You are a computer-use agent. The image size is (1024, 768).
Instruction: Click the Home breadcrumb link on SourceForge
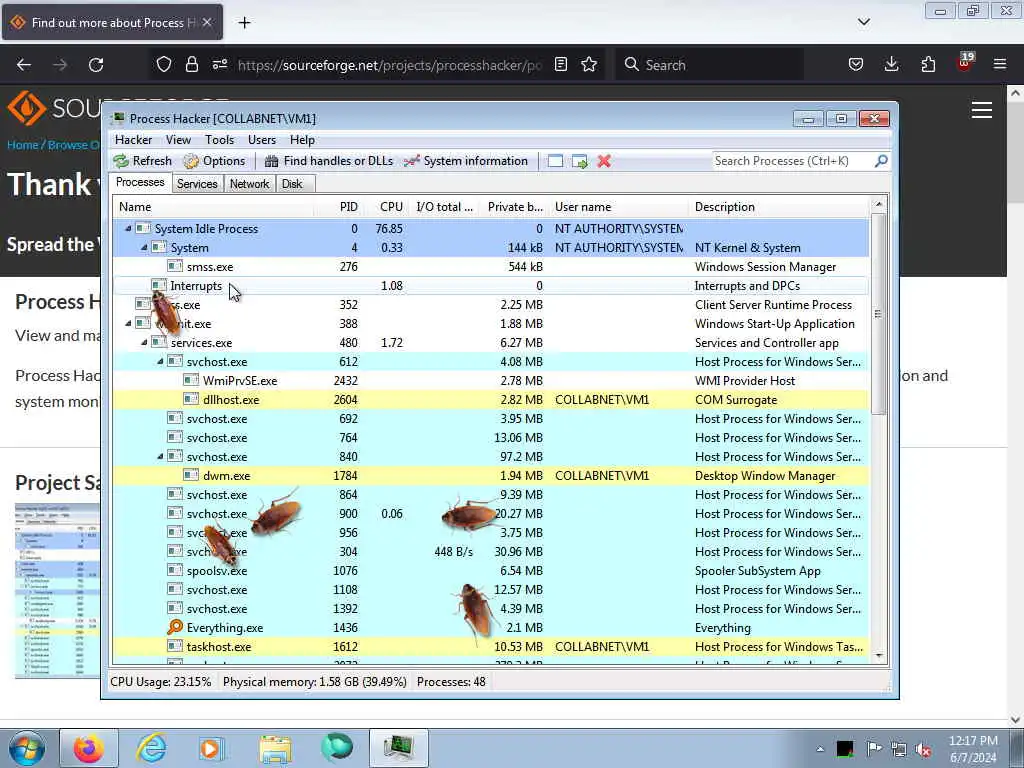click(22, 145)
